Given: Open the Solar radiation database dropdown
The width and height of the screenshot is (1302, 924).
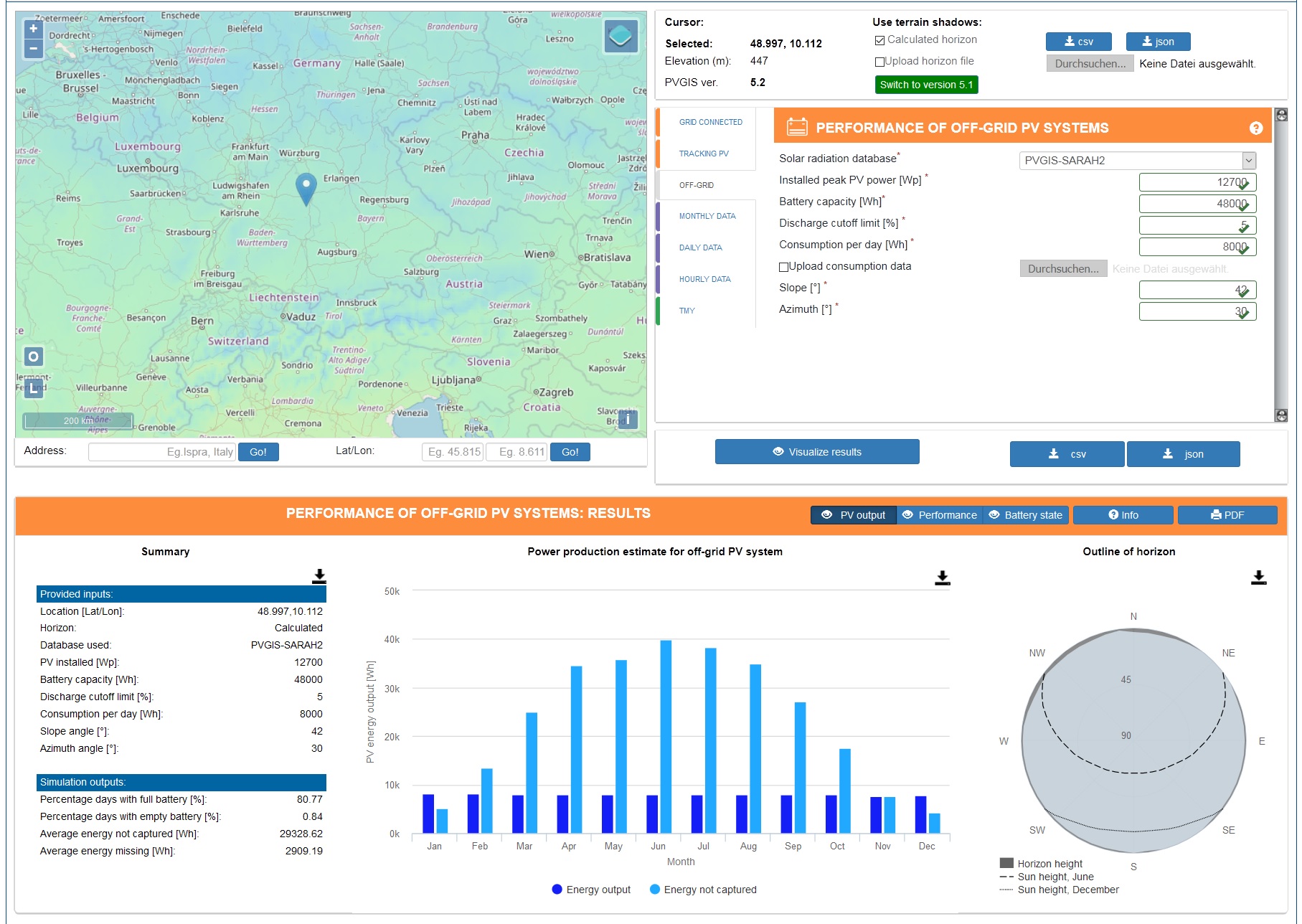Looking at the screenshot, I should 1137,161.
